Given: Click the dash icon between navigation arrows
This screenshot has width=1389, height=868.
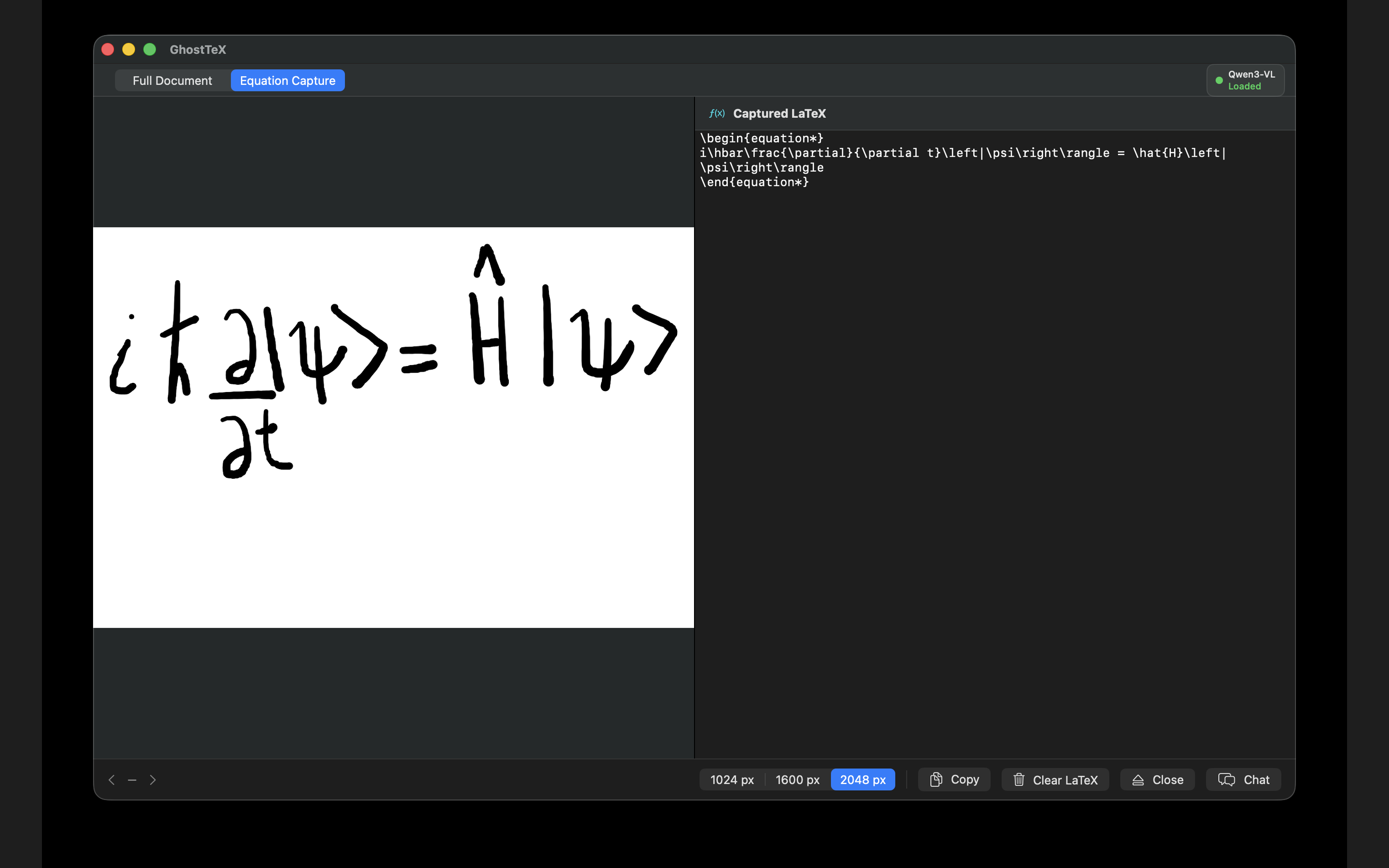Looking at the screenshot, I should (132, 780).
